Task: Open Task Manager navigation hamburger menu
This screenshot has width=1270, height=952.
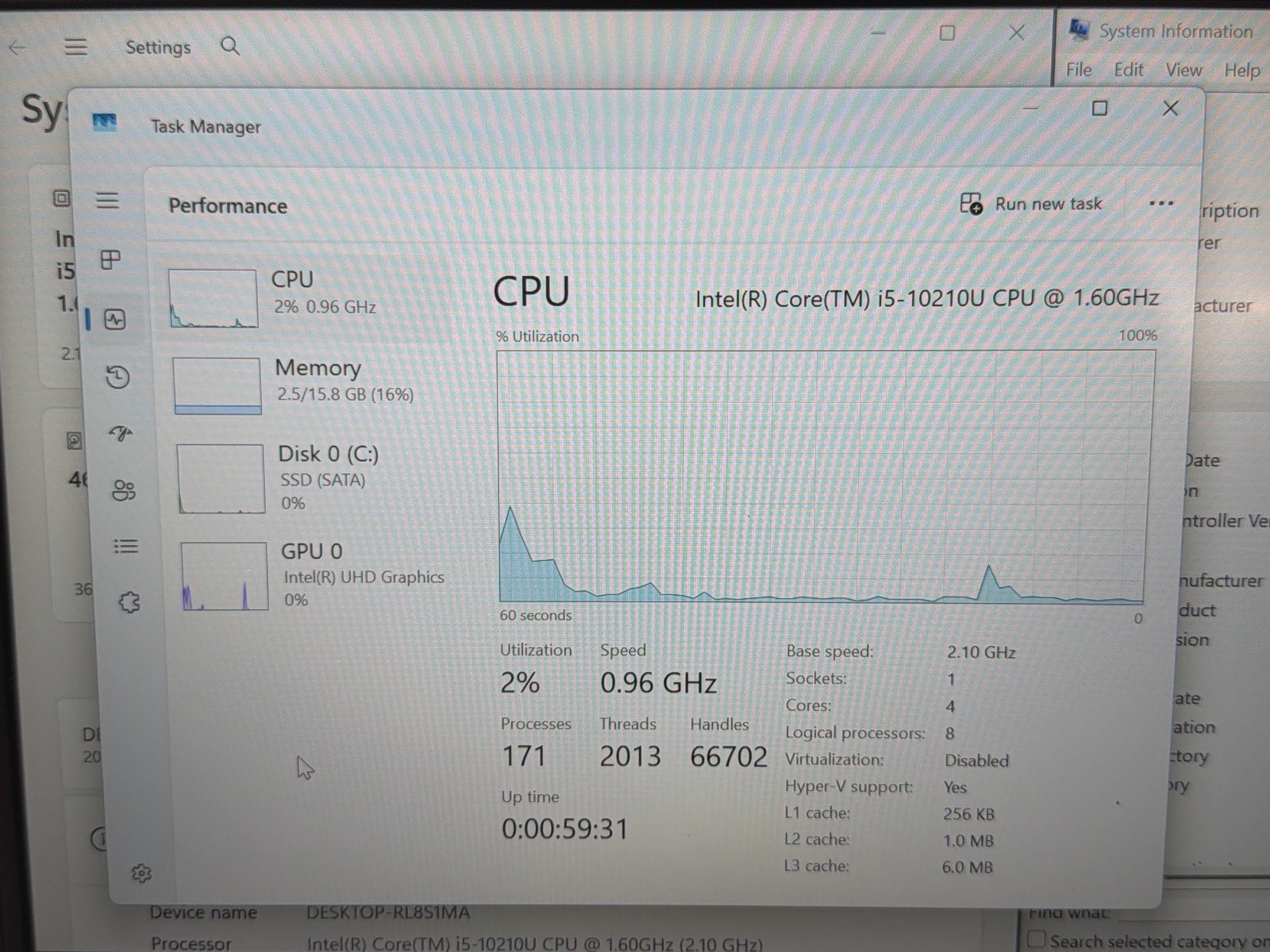Action: [x=107, y=200]
